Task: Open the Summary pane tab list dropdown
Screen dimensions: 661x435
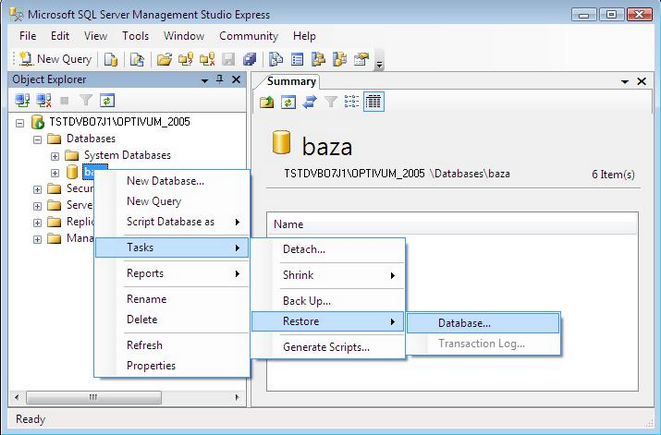Action: pos(625,82)
